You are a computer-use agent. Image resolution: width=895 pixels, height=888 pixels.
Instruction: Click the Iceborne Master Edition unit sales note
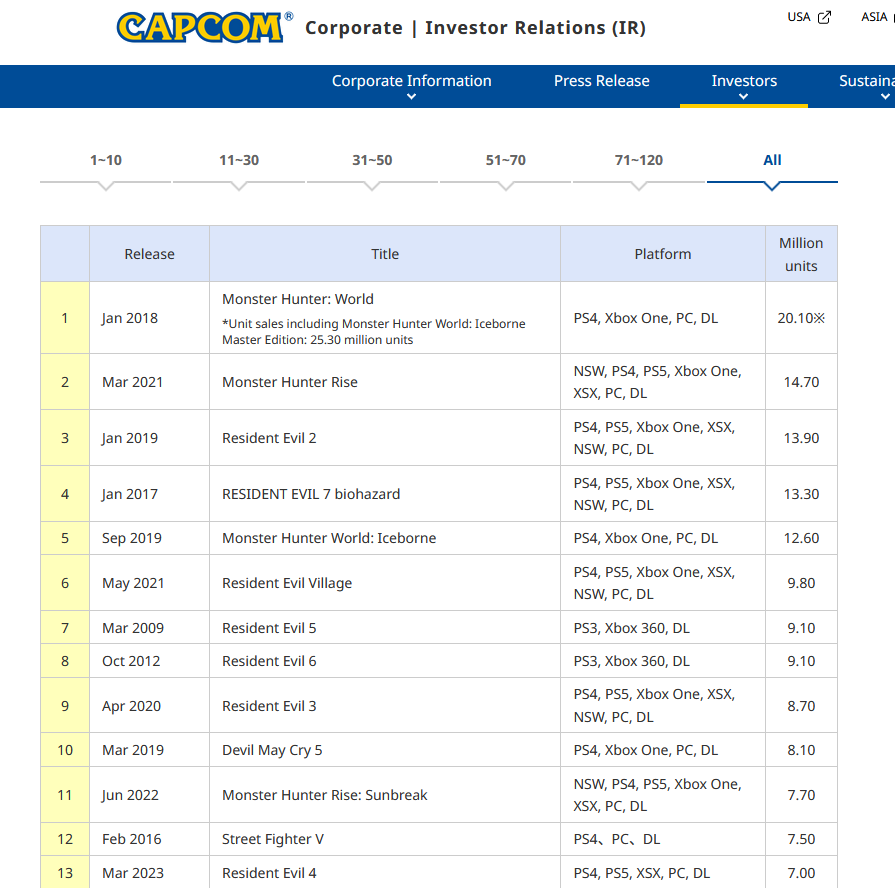point(373,332)
